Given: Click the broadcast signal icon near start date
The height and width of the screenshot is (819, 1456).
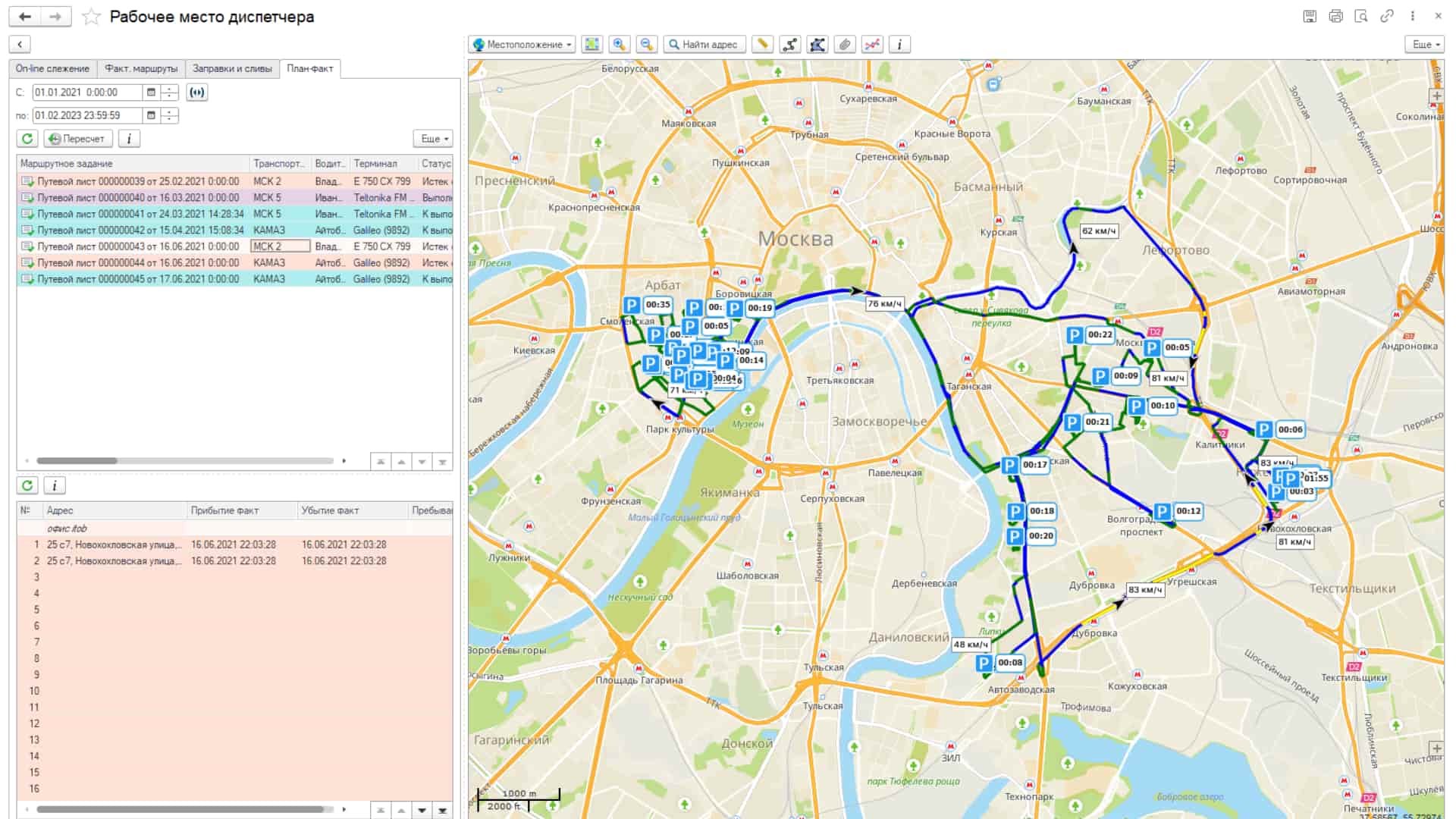Looking at the screenshot, I should pos(196,93).
